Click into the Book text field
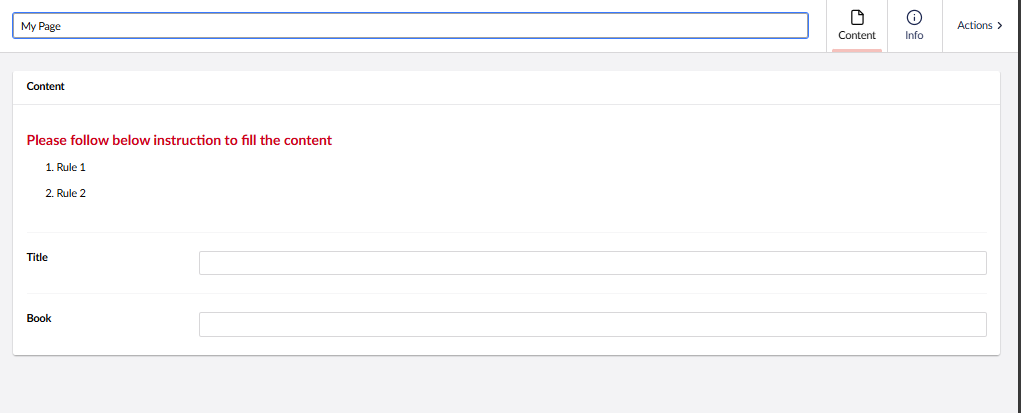This screenshot has width=1021, height=413. [592, 324]
